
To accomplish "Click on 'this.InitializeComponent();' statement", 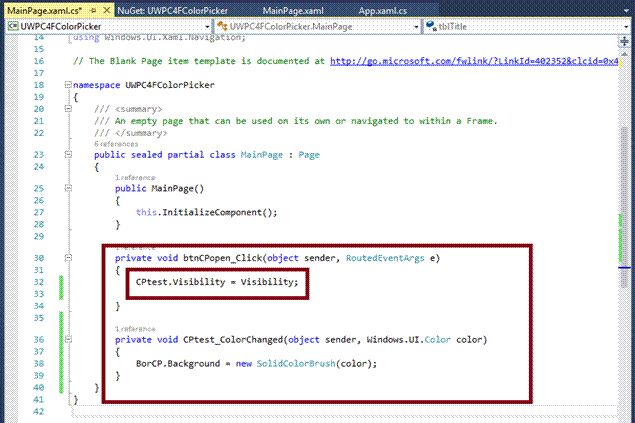I will point(207,212).
